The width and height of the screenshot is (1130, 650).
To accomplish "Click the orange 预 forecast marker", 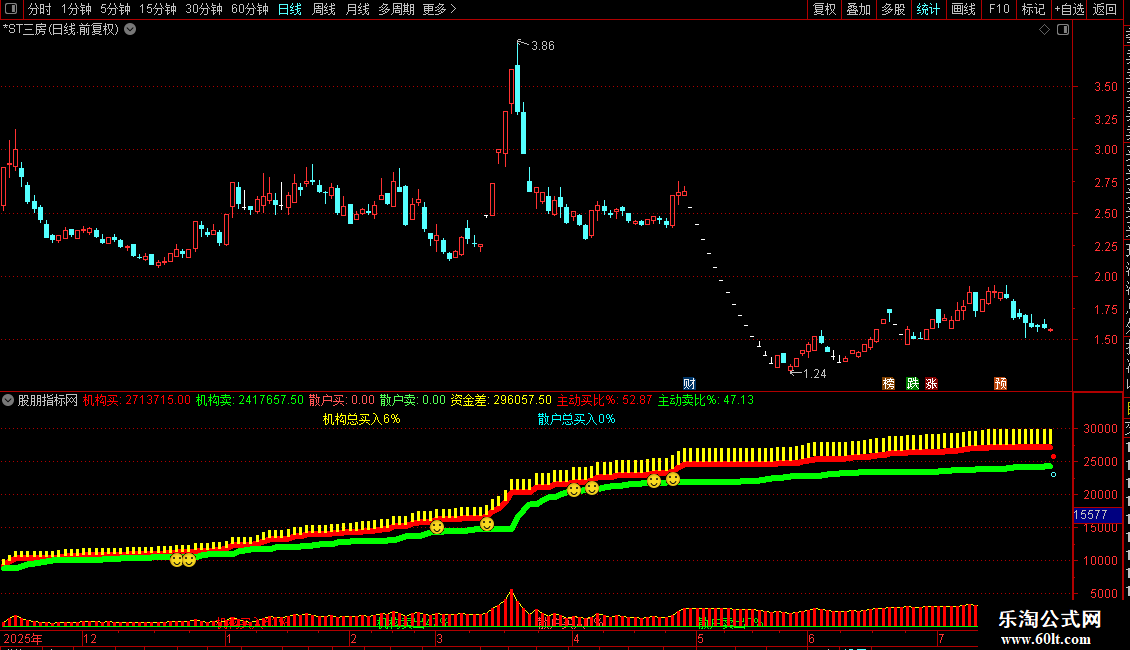I will point(1000,383).
